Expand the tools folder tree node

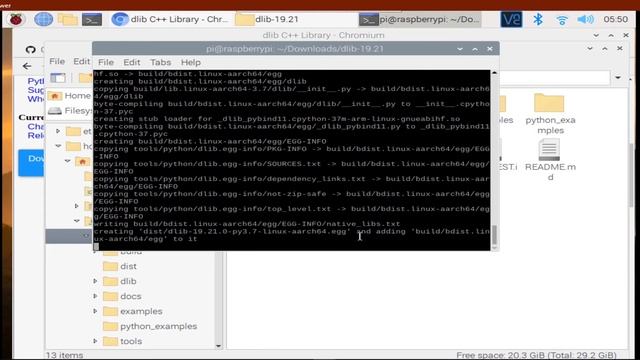click(95, 341)
